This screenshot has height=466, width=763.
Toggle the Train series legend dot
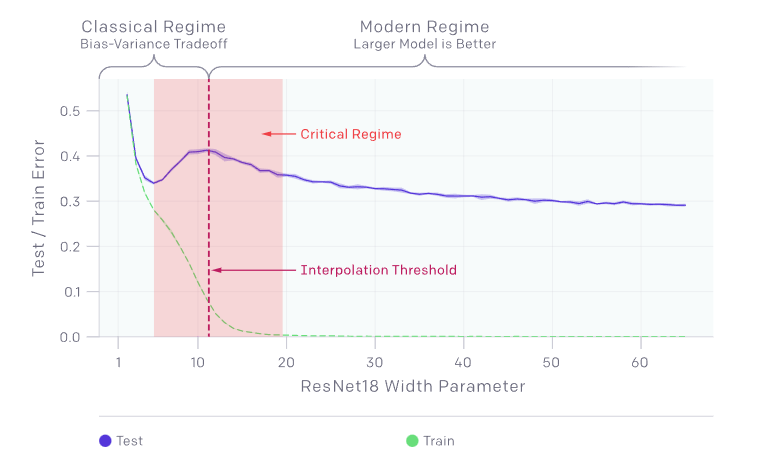(412, 441)
